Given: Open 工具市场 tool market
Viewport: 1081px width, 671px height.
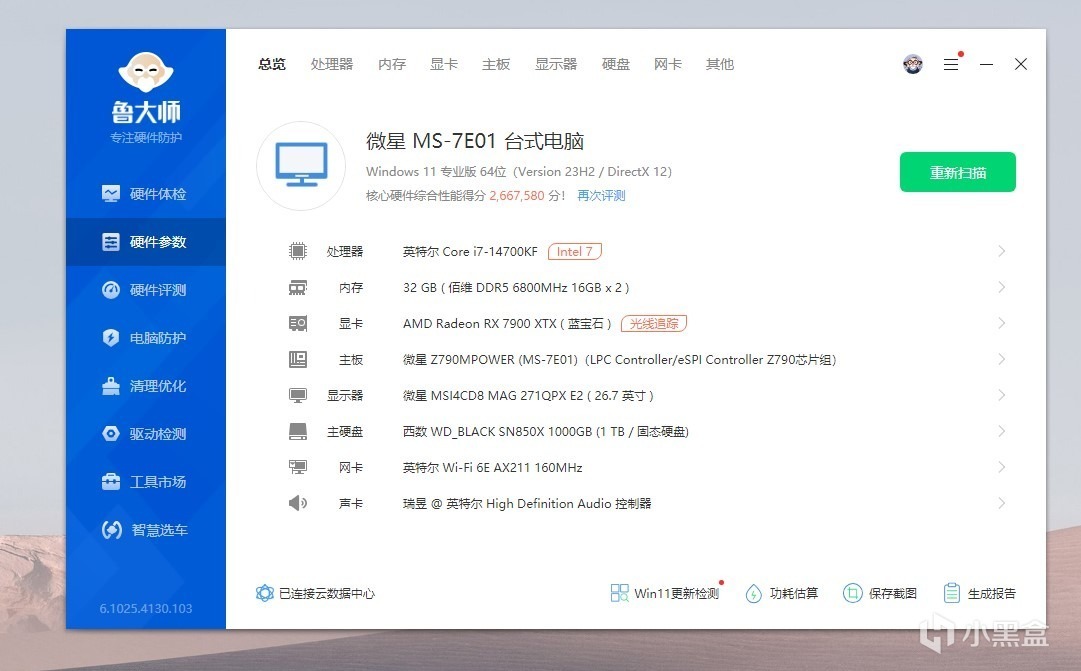Looking at the screenshot, I should [x=145, y=482].
